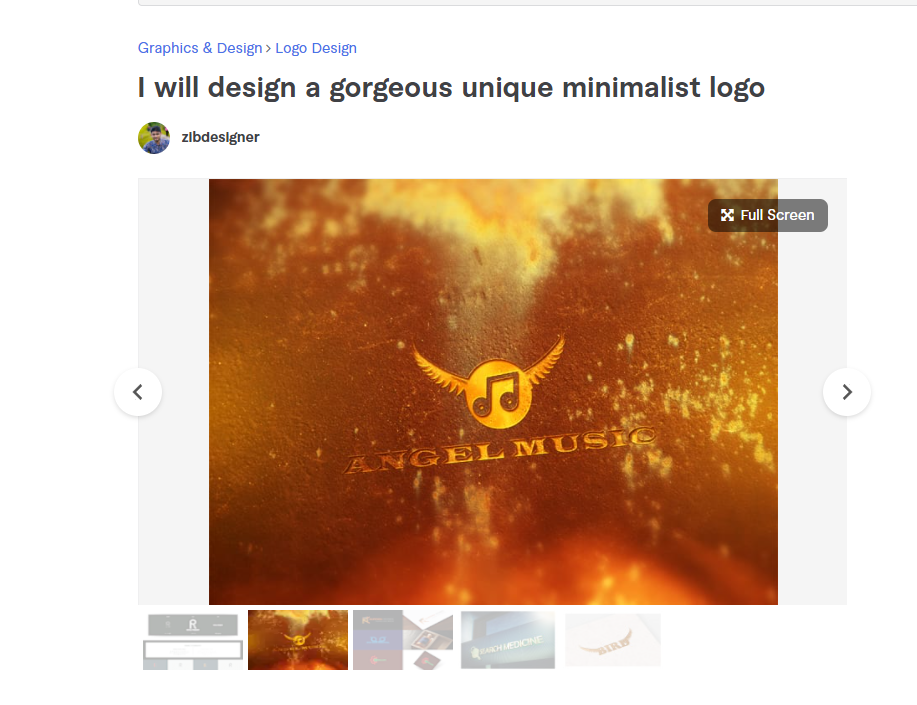Select the orange Angel Music thumbnail

tap(298, 640)
